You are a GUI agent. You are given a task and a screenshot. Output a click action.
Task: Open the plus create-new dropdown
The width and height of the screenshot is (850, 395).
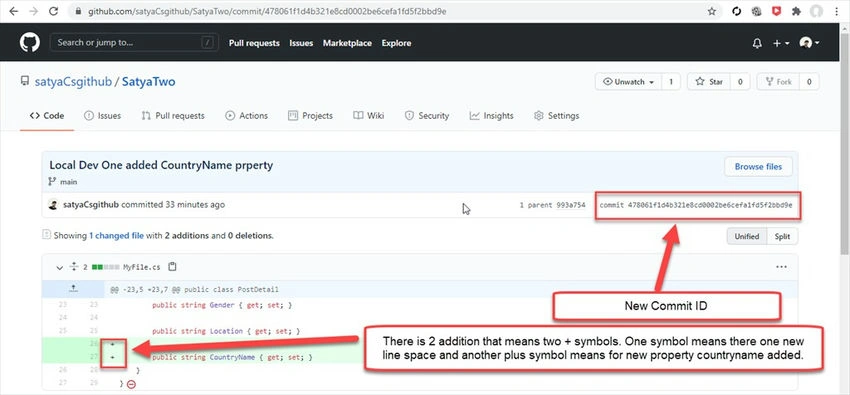[x=781, y=43]
